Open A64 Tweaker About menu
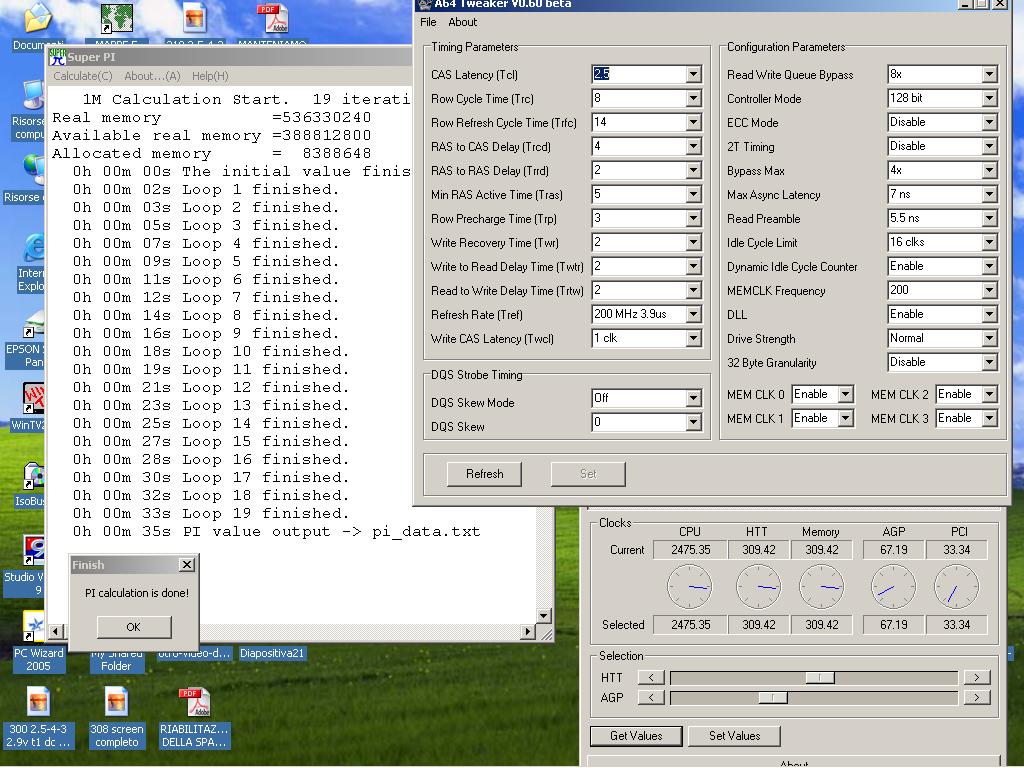The image size is (1024, 768). 462,22
